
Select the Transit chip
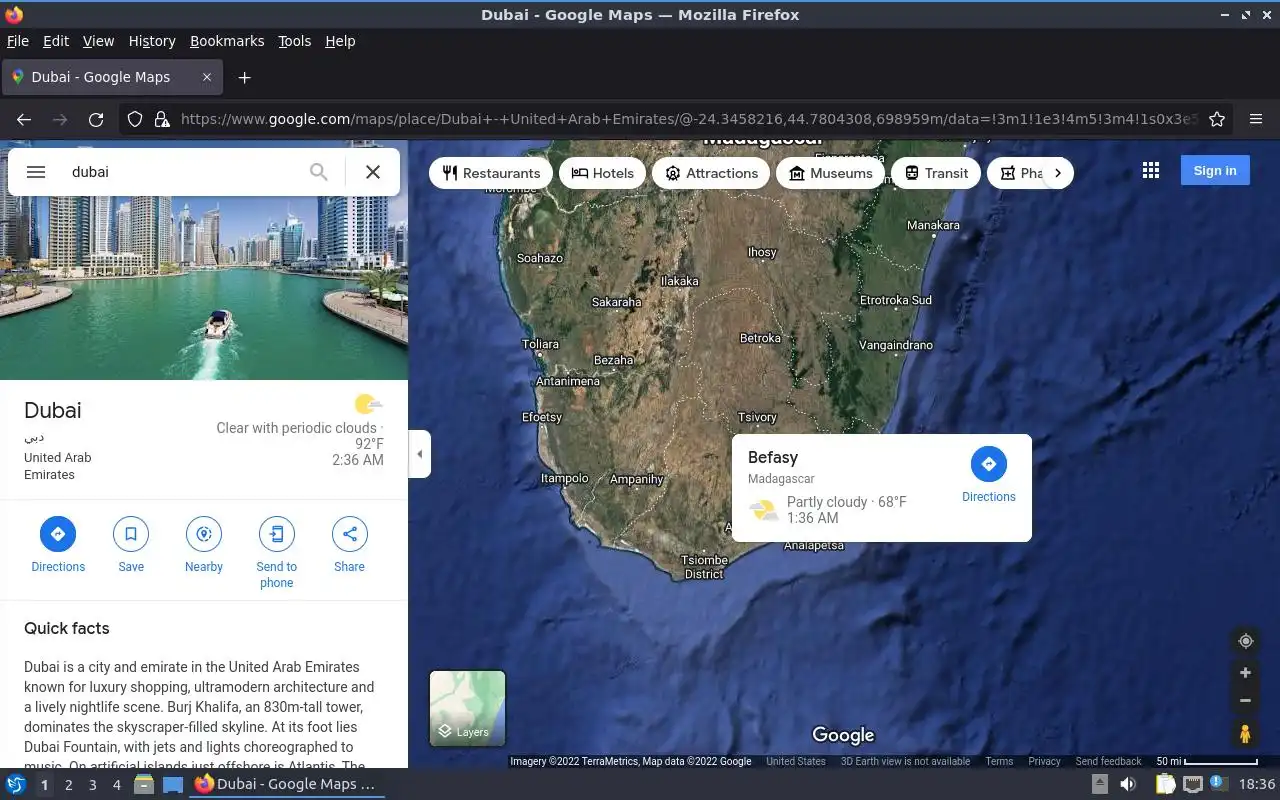click(936, 173)
